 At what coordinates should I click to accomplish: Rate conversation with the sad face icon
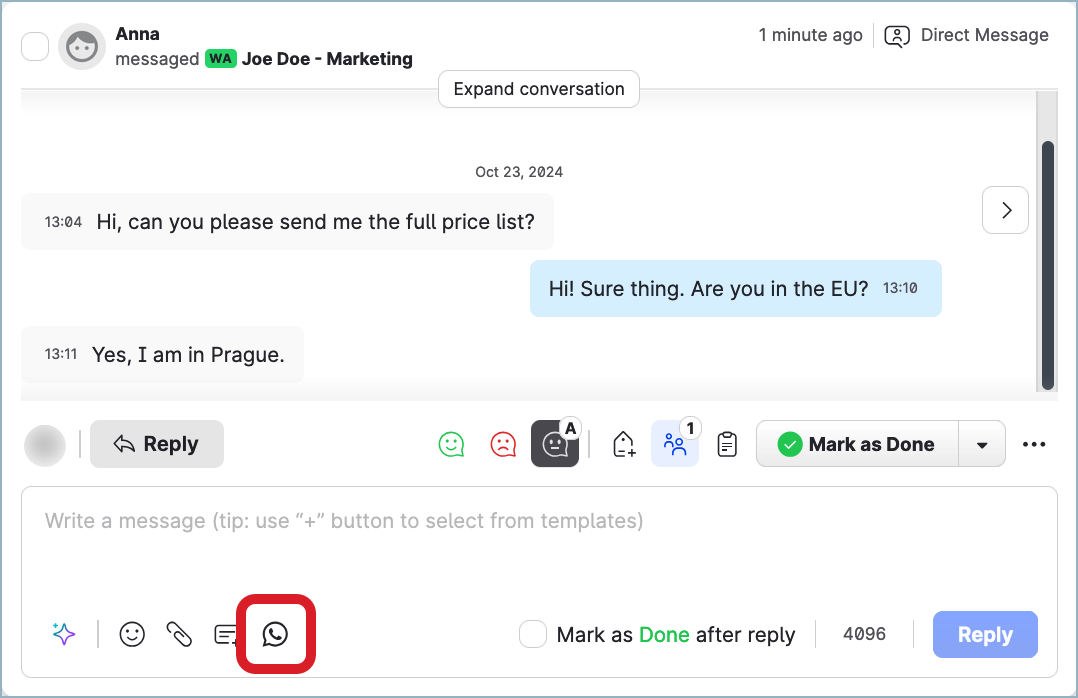[x=503, y=443]
